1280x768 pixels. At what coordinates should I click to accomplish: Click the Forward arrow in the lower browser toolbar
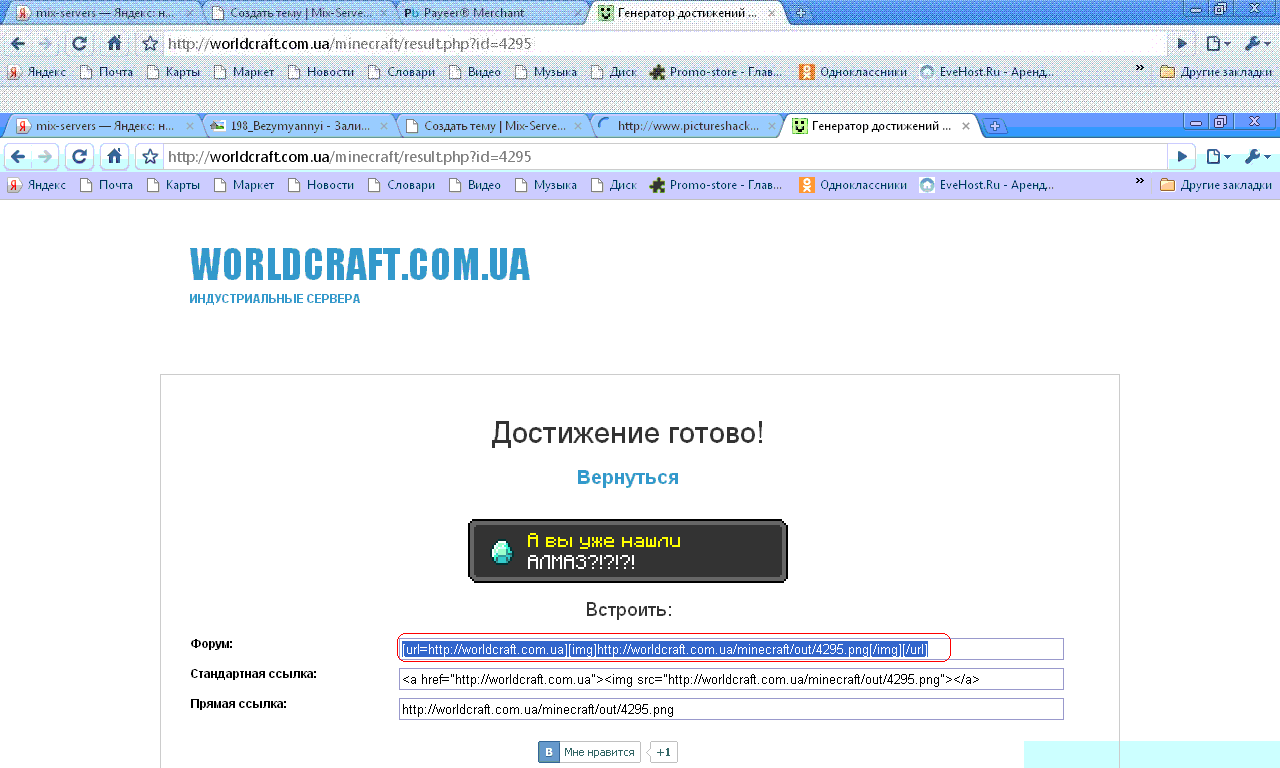45,157
